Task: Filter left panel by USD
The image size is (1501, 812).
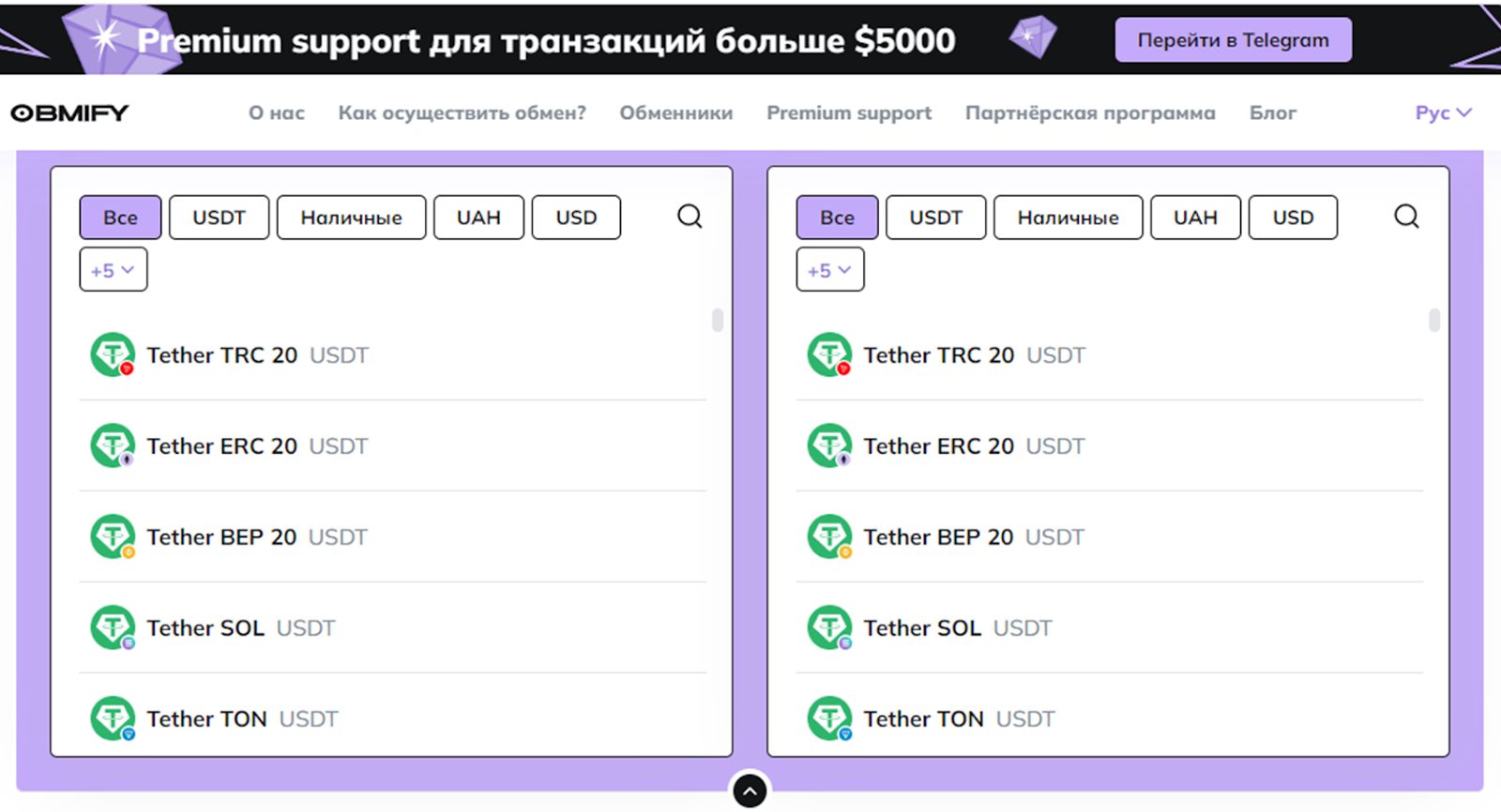Action: pyautogui.click(x=576, y=218)
